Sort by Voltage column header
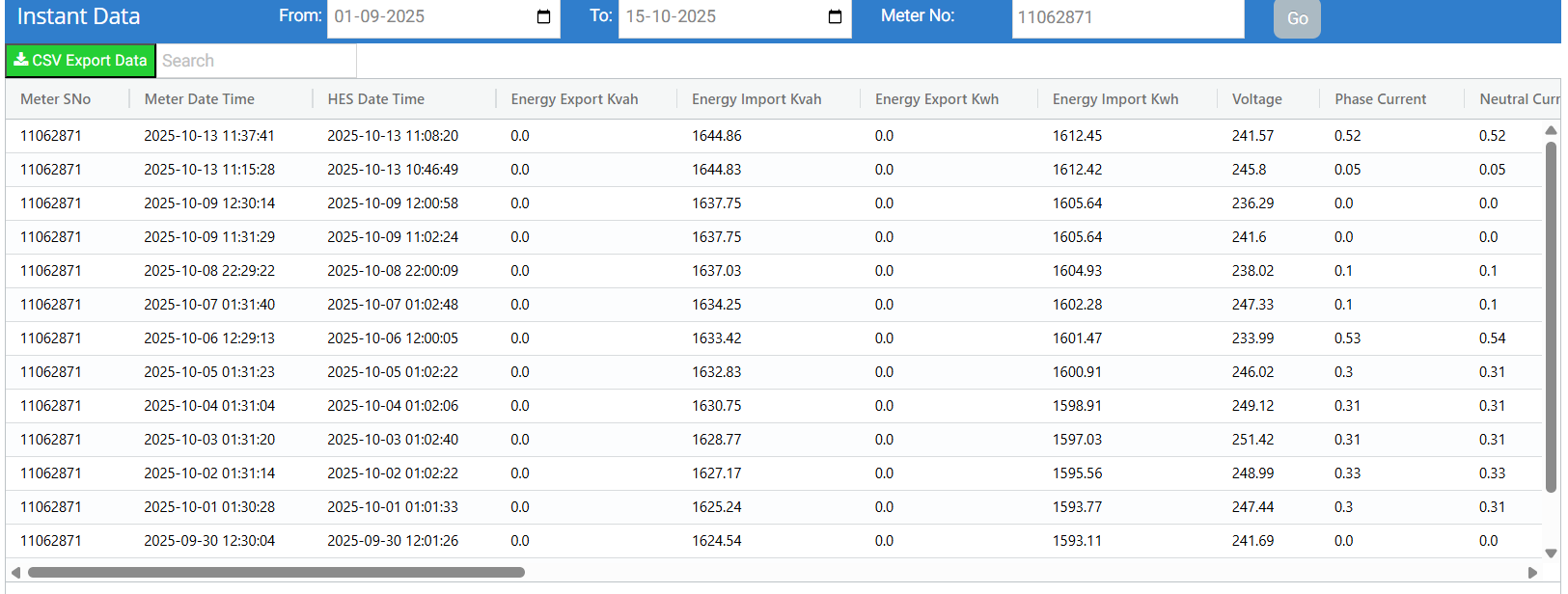Screen dimensions: 1568x594 (x=1256, y=99)
